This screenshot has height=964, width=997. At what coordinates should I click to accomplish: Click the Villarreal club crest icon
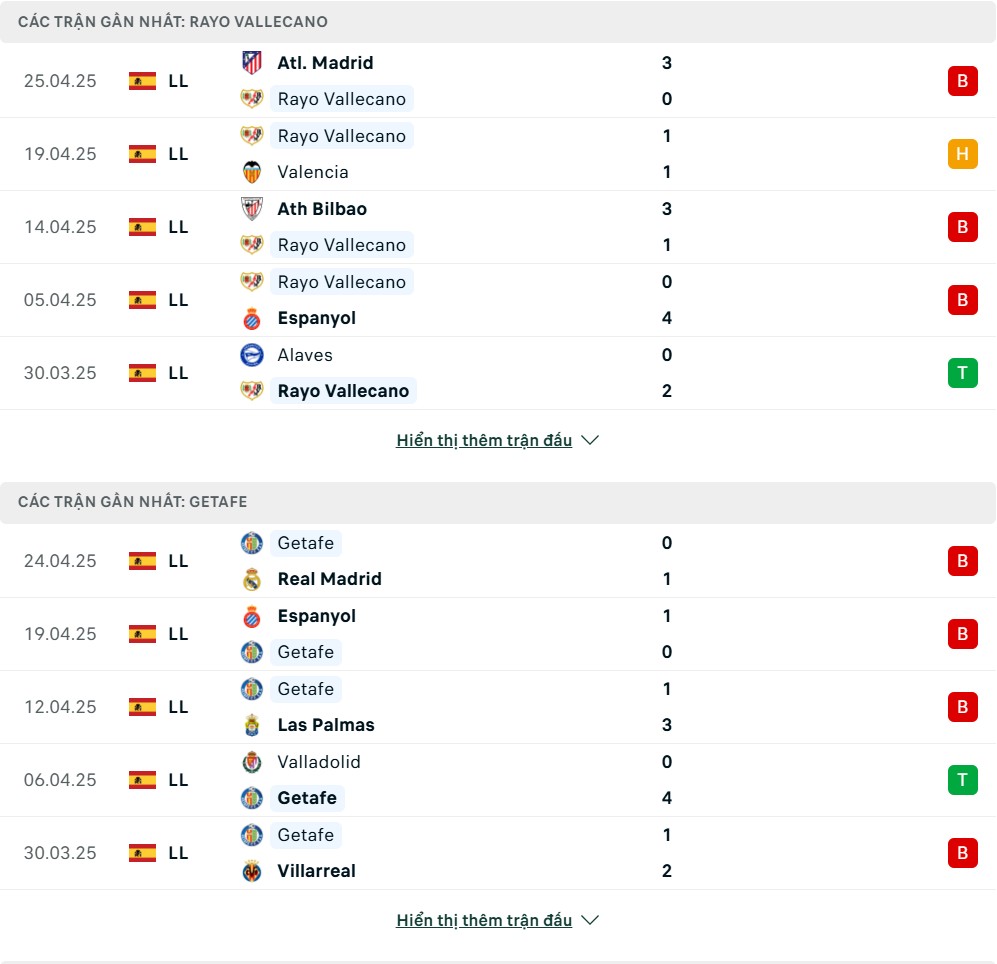pyautogui.click(x=252, y=871)
